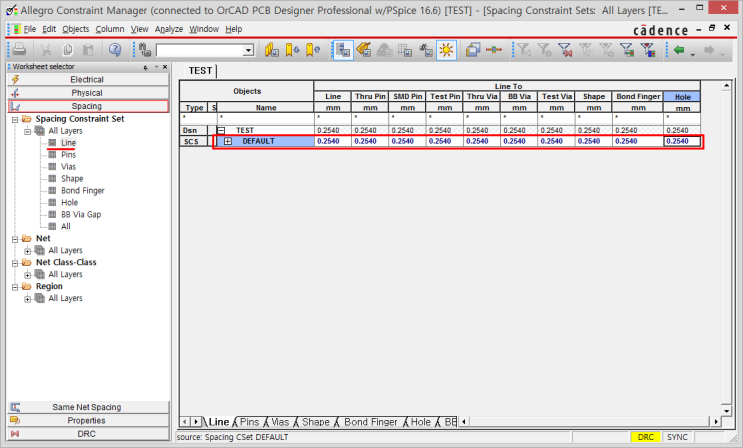Screen dimensions: 743x448
Task: Collapse the Net folder
Action: (15, 239)
